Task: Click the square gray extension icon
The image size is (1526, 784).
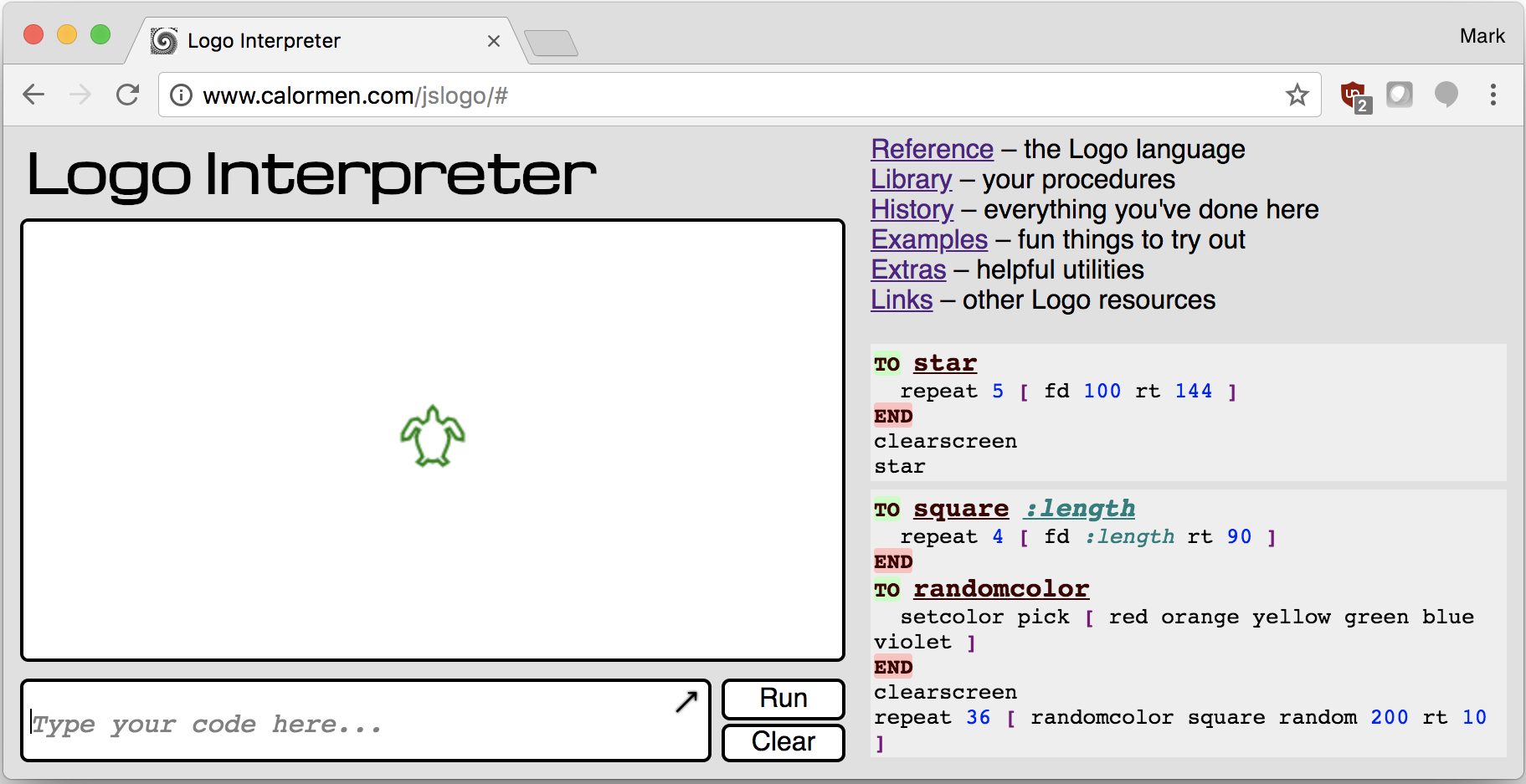Action: coord(1399,95)
